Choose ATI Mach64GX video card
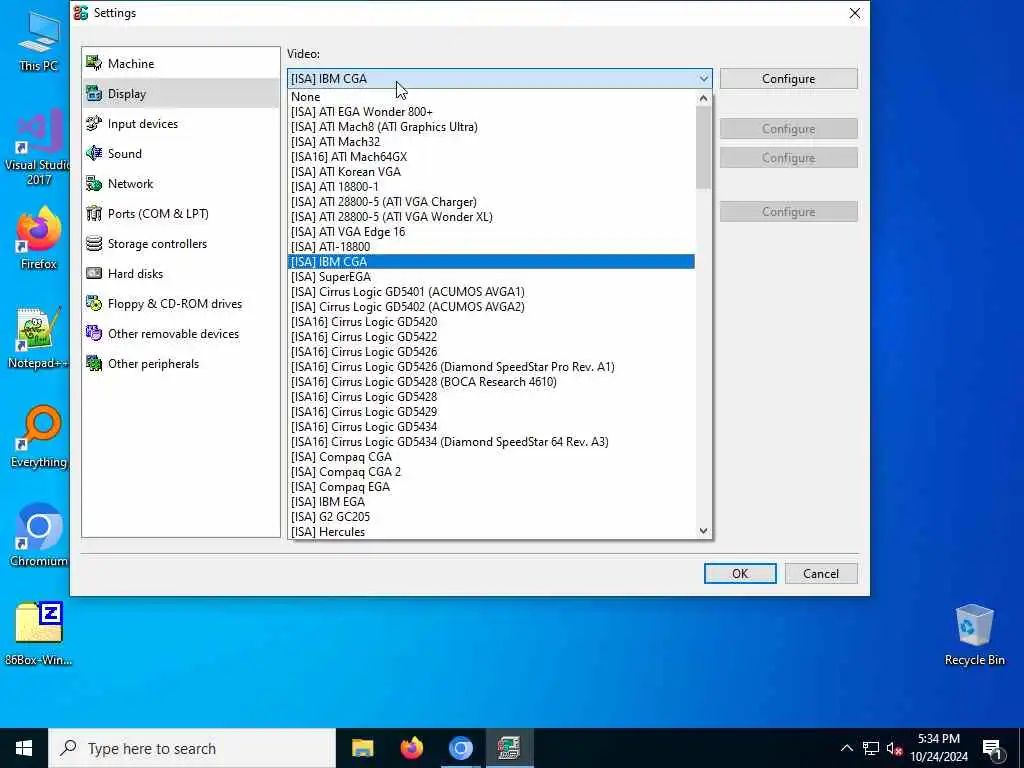The image size is (1024, 768). [491, 157]
